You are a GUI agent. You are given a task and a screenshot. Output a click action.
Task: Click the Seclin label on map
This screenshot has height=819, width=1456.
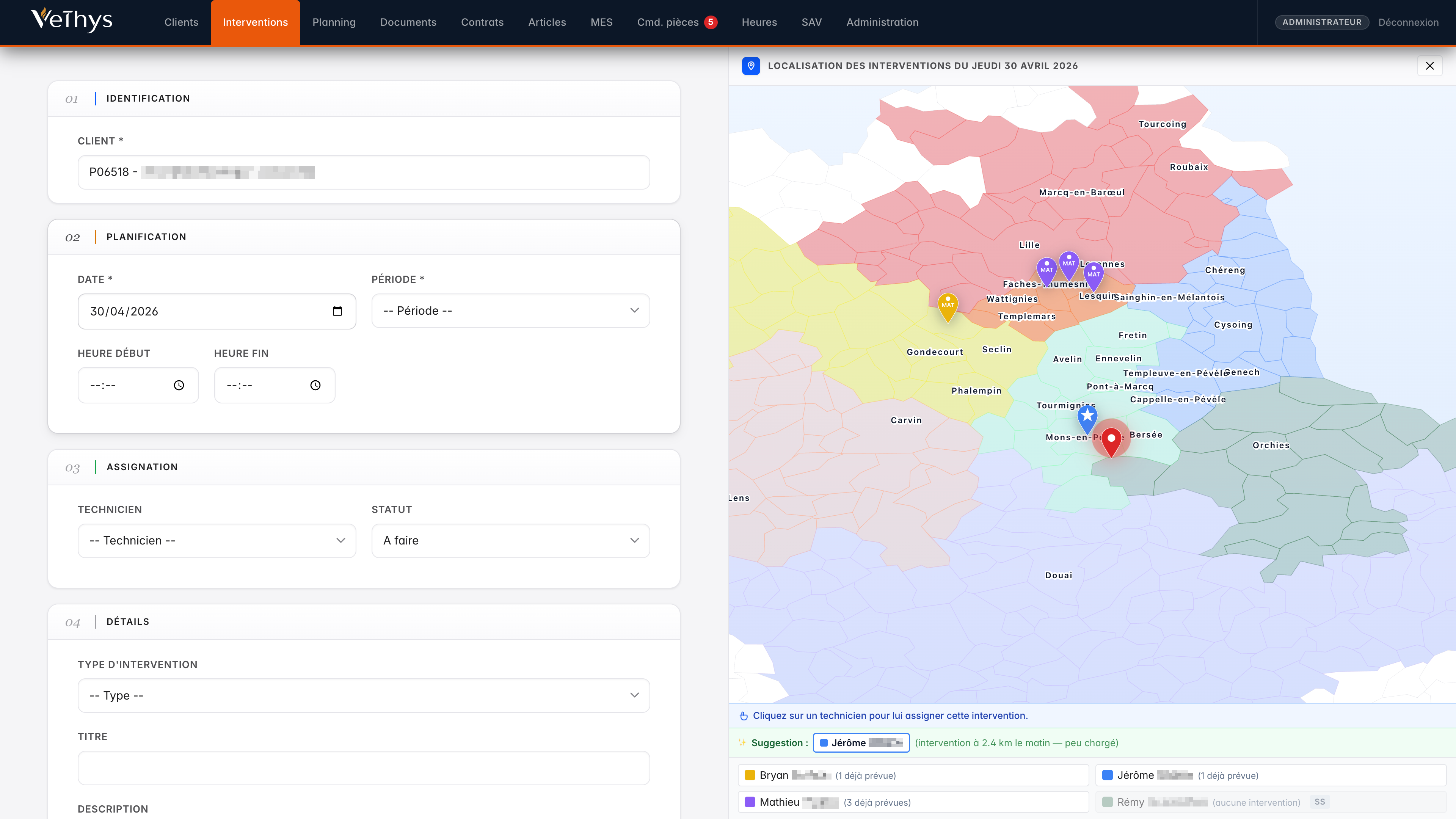pos(996,349)
